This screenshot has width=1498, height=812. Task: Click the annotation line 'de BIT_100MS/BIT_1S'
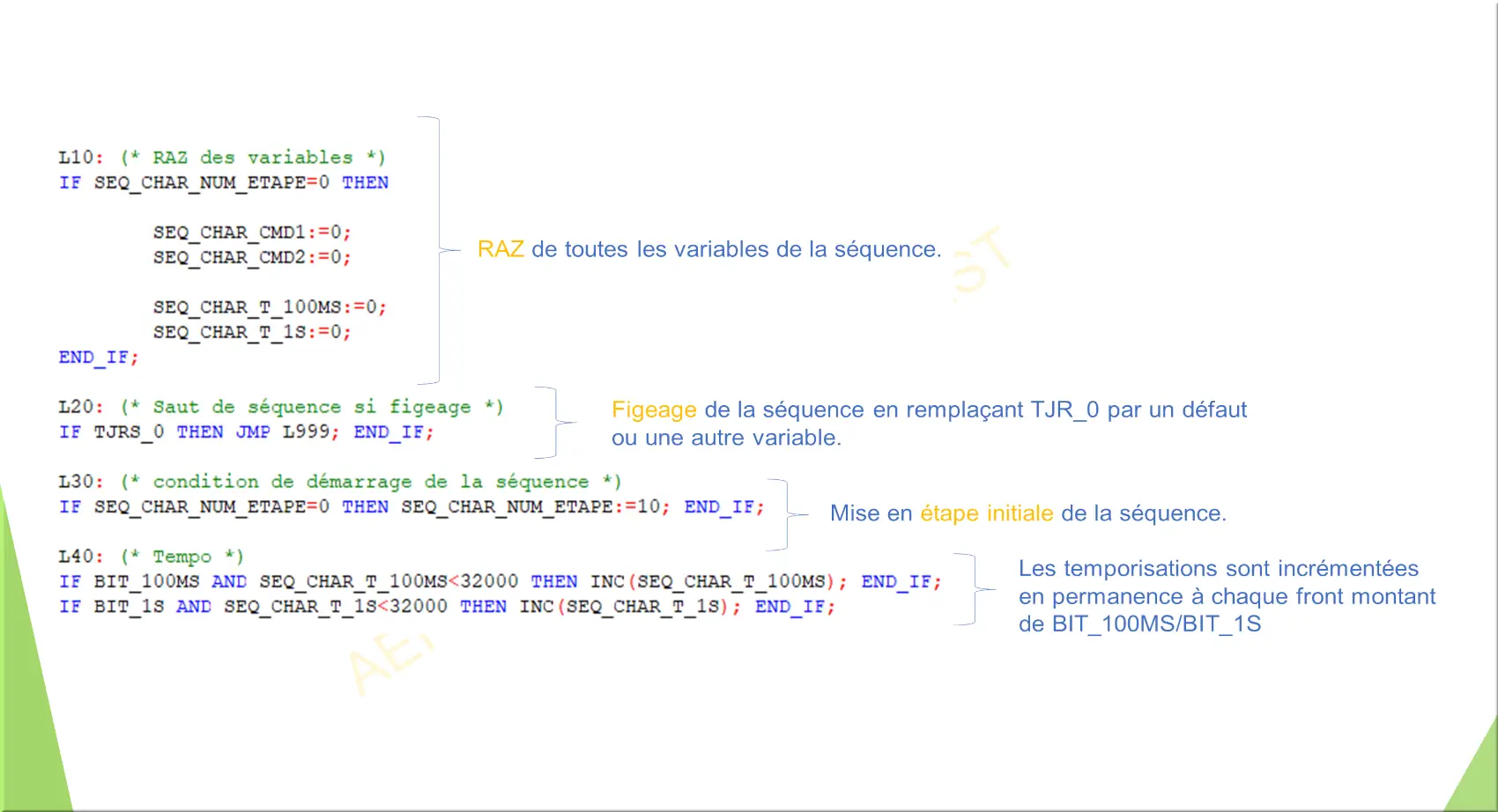(1140, 624)
